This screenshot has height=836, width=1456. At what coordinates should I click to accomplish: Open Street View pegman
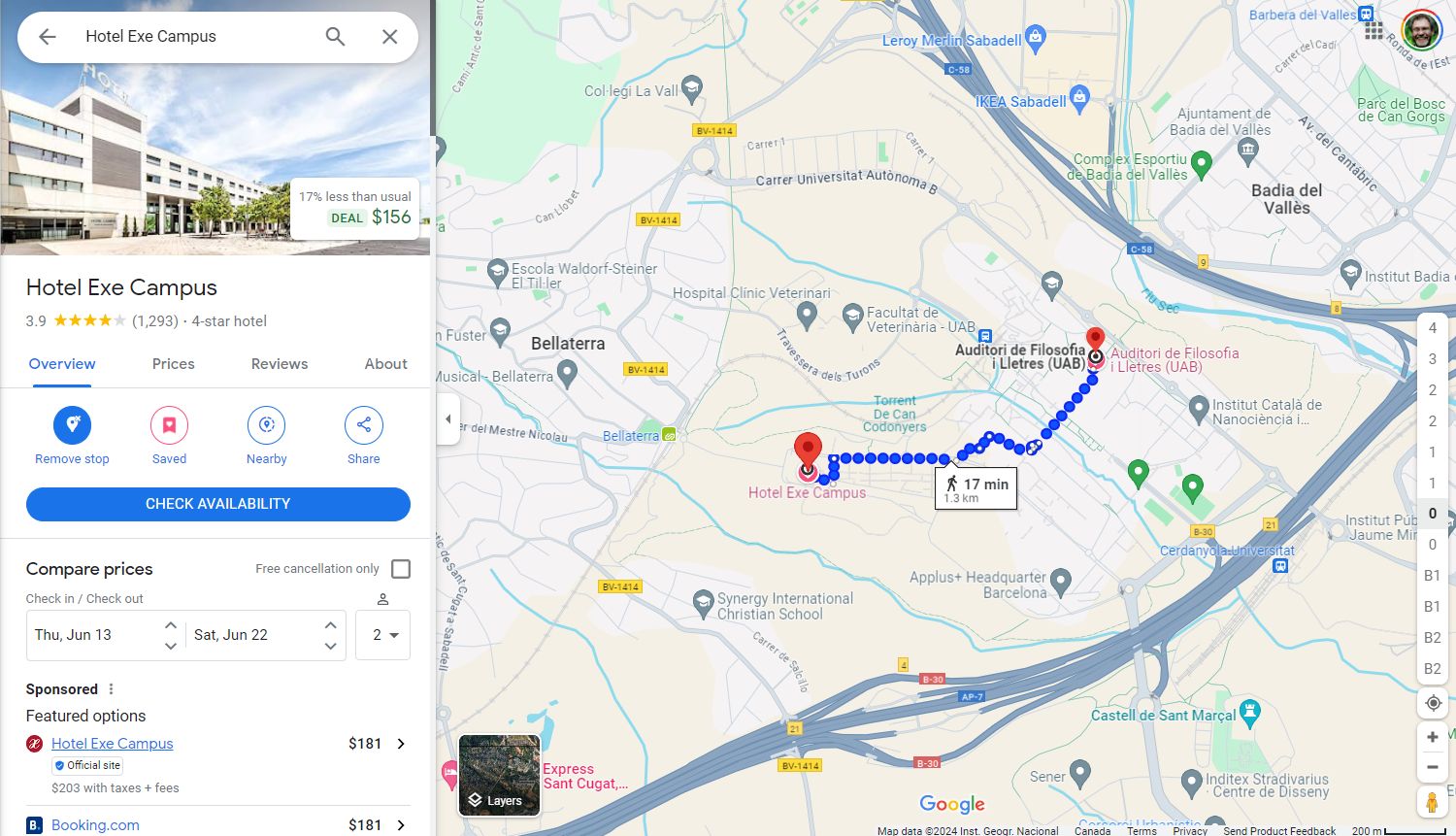[x=1433, y=802]
